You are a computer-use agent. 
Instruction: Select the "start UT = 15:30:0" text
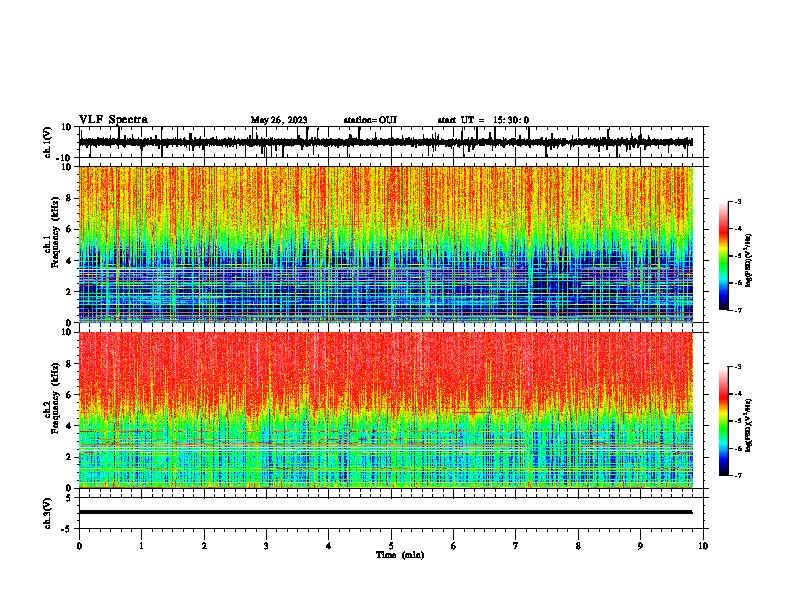coord(483,120)
